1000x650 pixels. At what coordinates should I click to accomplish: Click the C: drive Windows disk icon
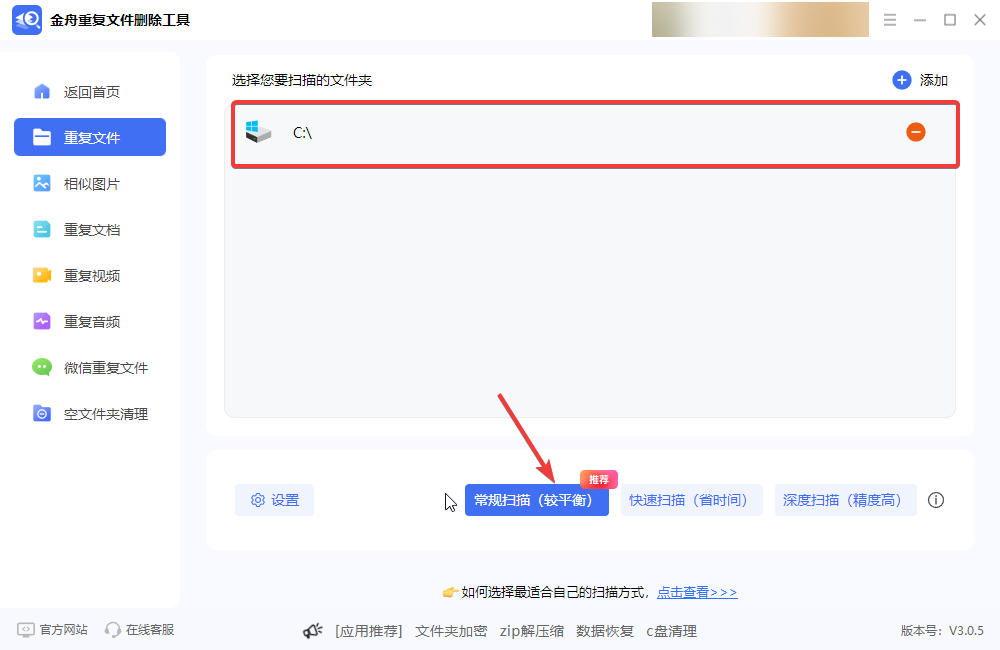pos(258,132)
